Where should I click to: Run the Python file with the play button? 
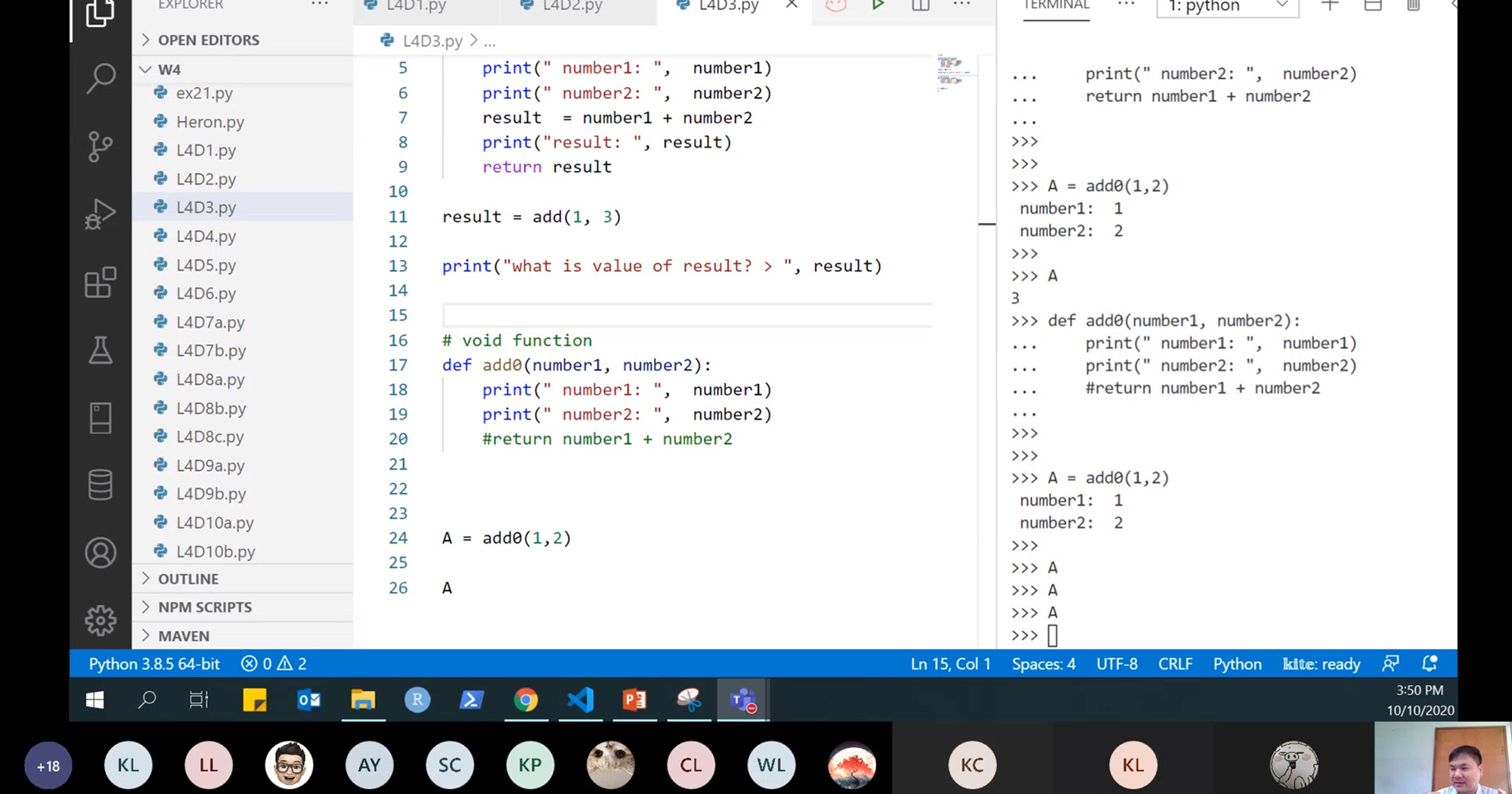pyautogui.click(x=877, y=5)
